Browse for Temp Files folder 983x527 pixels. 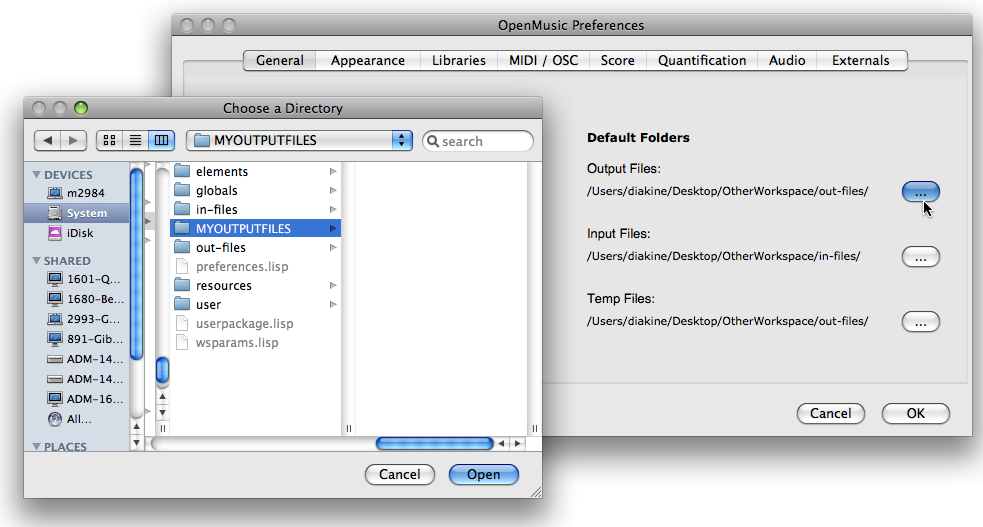[x=920, y=322]
